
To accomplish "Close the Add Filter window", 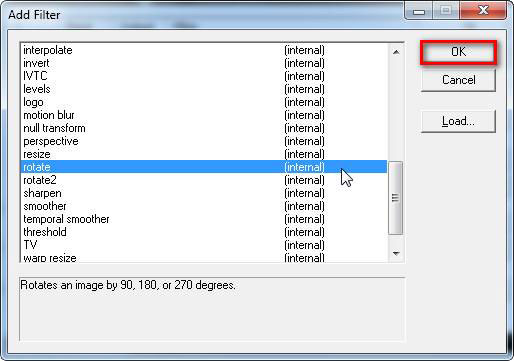I will pos(483,11).
